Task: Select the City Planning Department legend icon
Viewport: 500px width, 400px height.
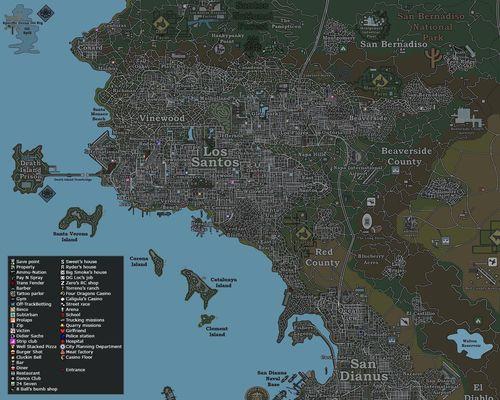Action: coord(62,347)
